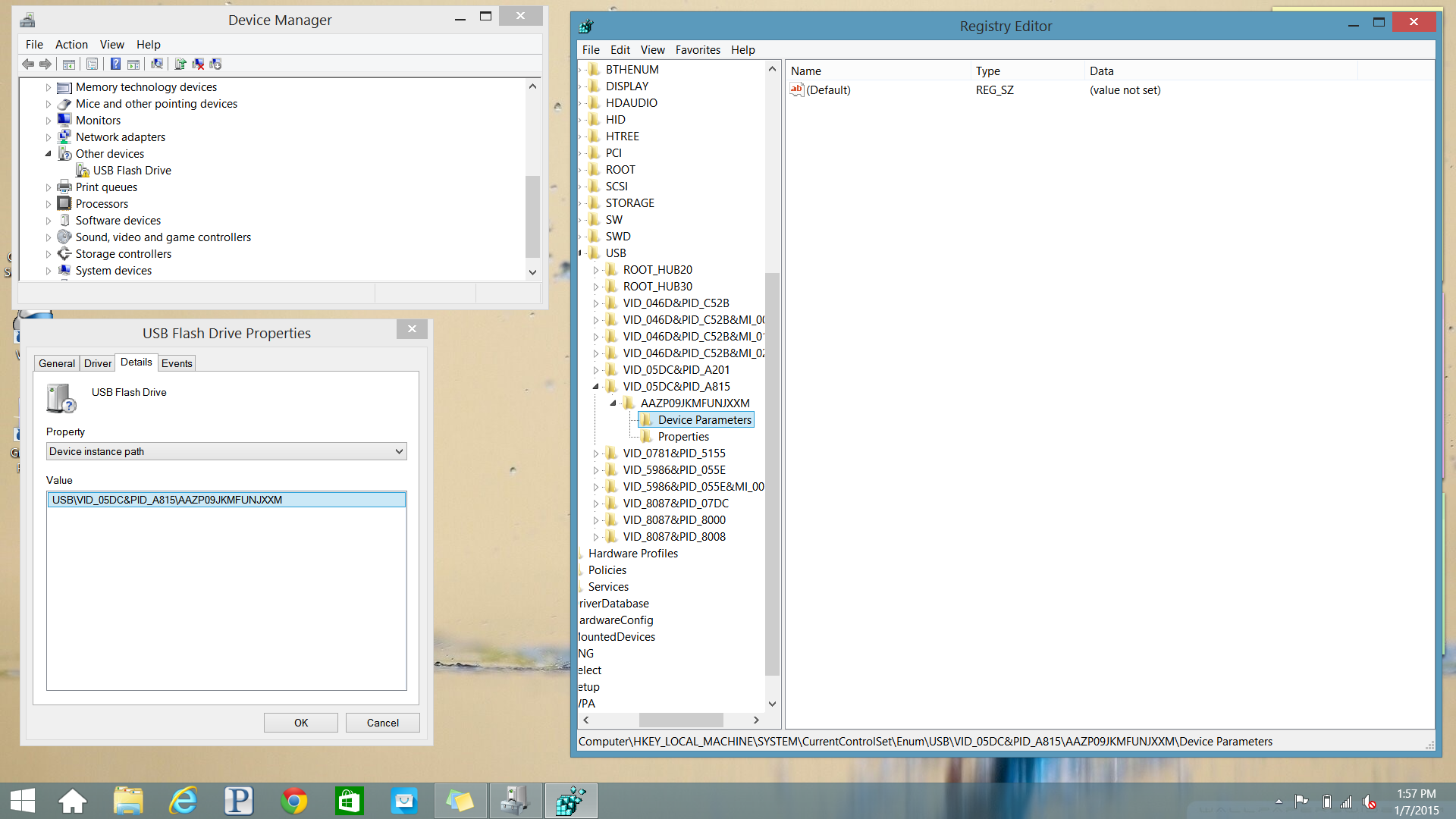Select the Properties registry key
The width and height of the screenshot is (1456, 819).
[x=683, y=437]
